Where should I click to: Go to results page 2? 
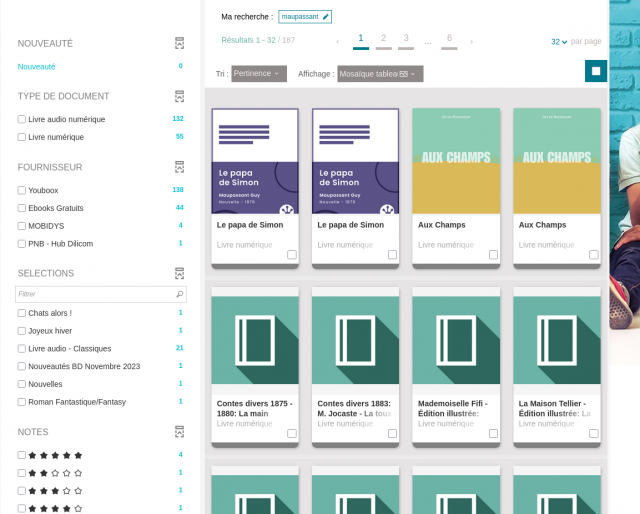(384, 40)
